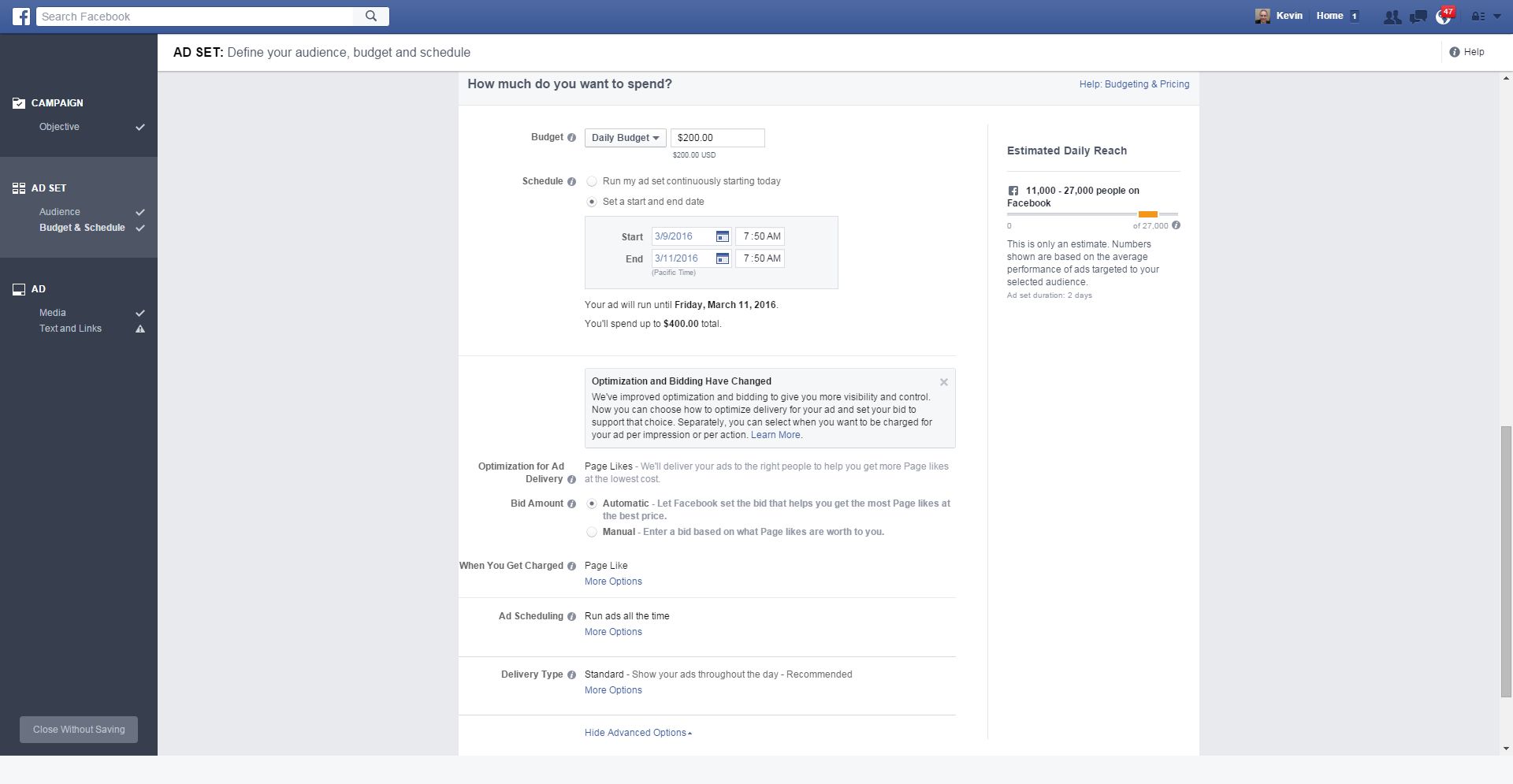Viewport: 1513px width, 784px height.
Task: Click Close Without Saving button
Action: tap(79, 730)
